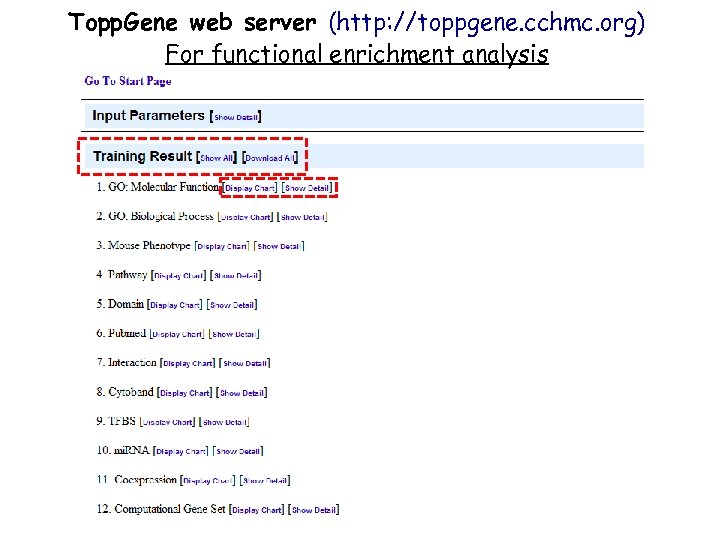Show Detail for miRNA
720x540 pixels.
238,452
